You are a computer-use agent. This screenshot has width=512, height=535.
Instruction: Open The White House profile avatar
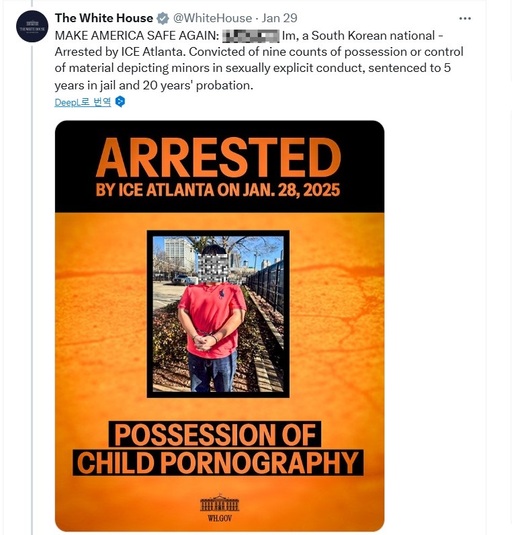(32, 26)
